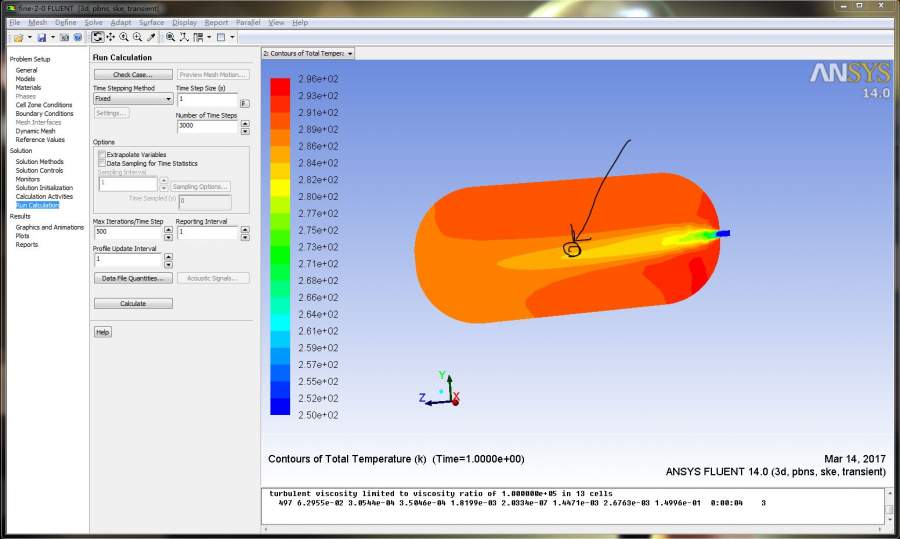This screenshot has height=539, width=900.
Task: Open the Parallel menu
Action: pyautogui.click(x=247, y=22)
